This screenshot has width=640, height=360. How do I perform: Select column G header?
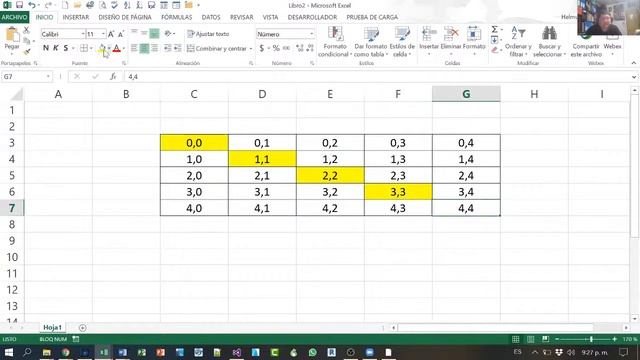(x=466, y=94)
